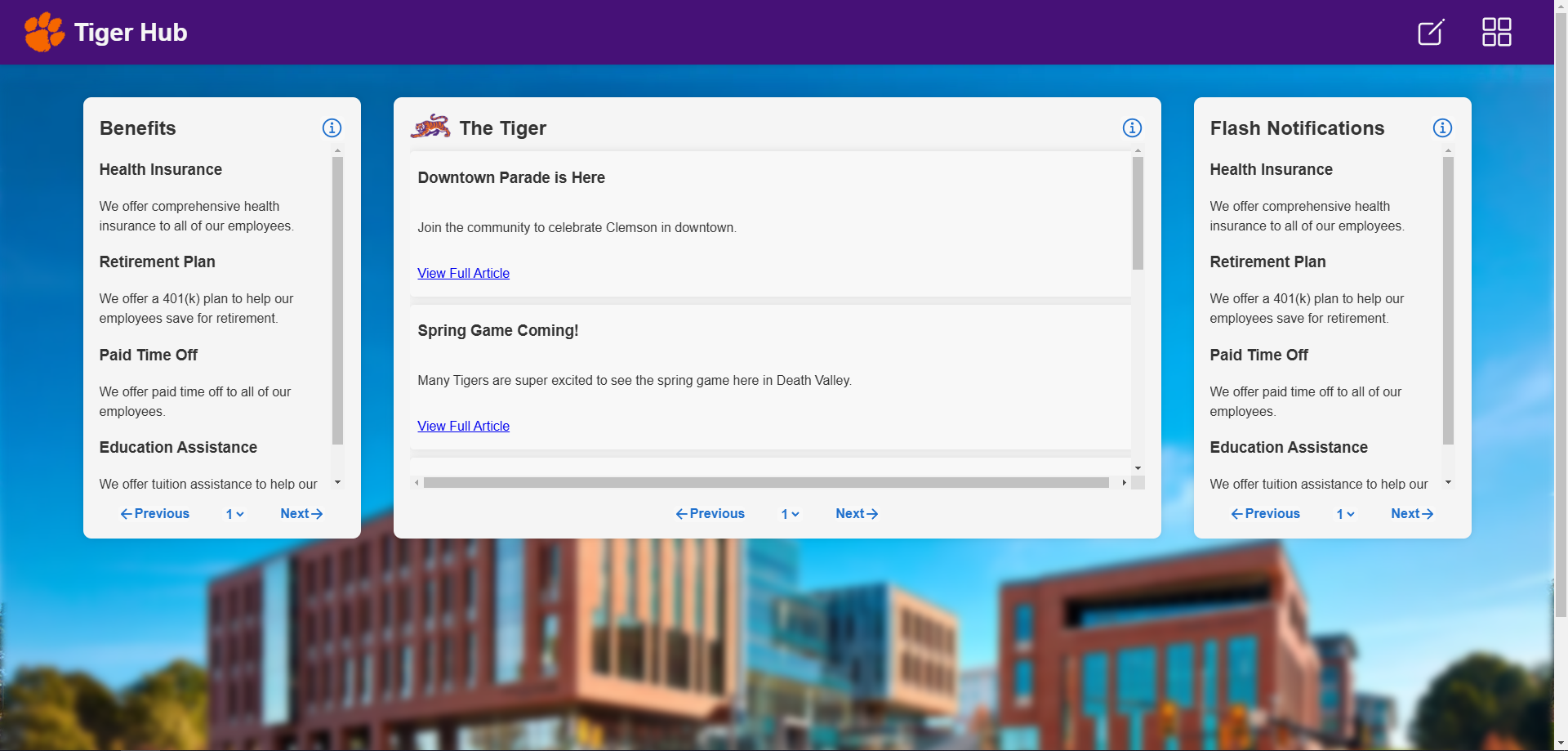1568x751 pixels.
Task: Open Flash Notifications page number dropdown
Action: 1346,514
